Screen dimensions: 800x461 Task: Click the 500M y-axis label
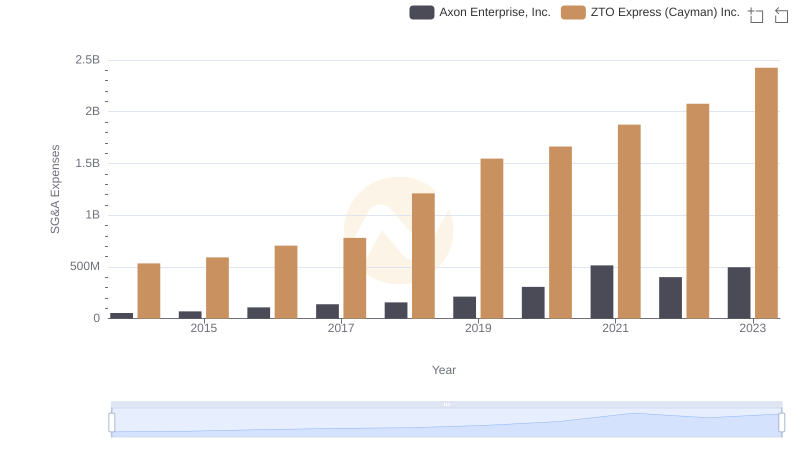click(x=85, y=266)
